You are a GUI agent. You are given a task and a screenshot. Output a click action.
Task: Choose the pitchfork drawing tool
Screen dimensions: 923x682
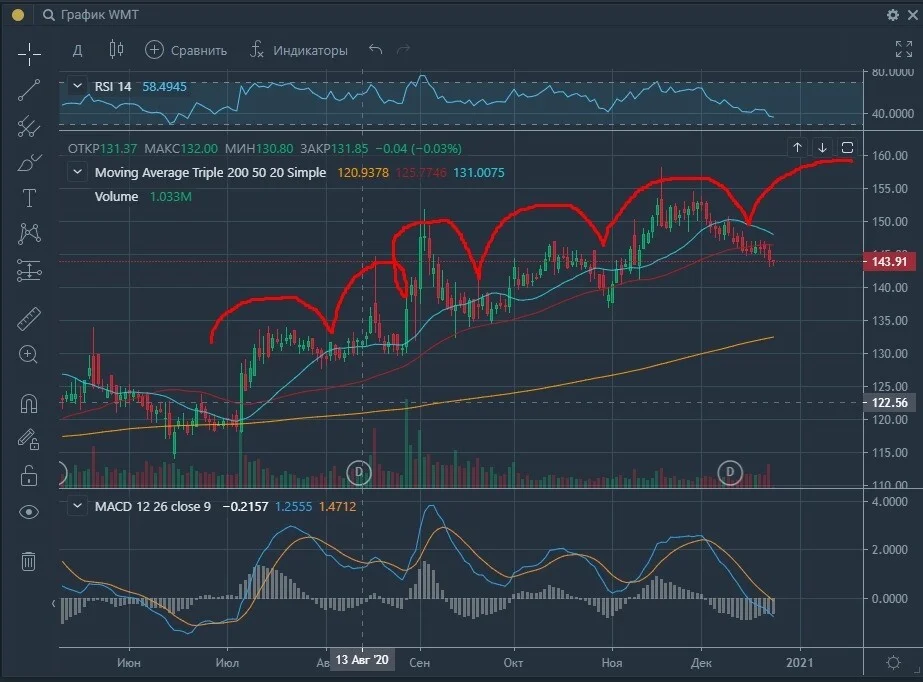pos(29,127)
